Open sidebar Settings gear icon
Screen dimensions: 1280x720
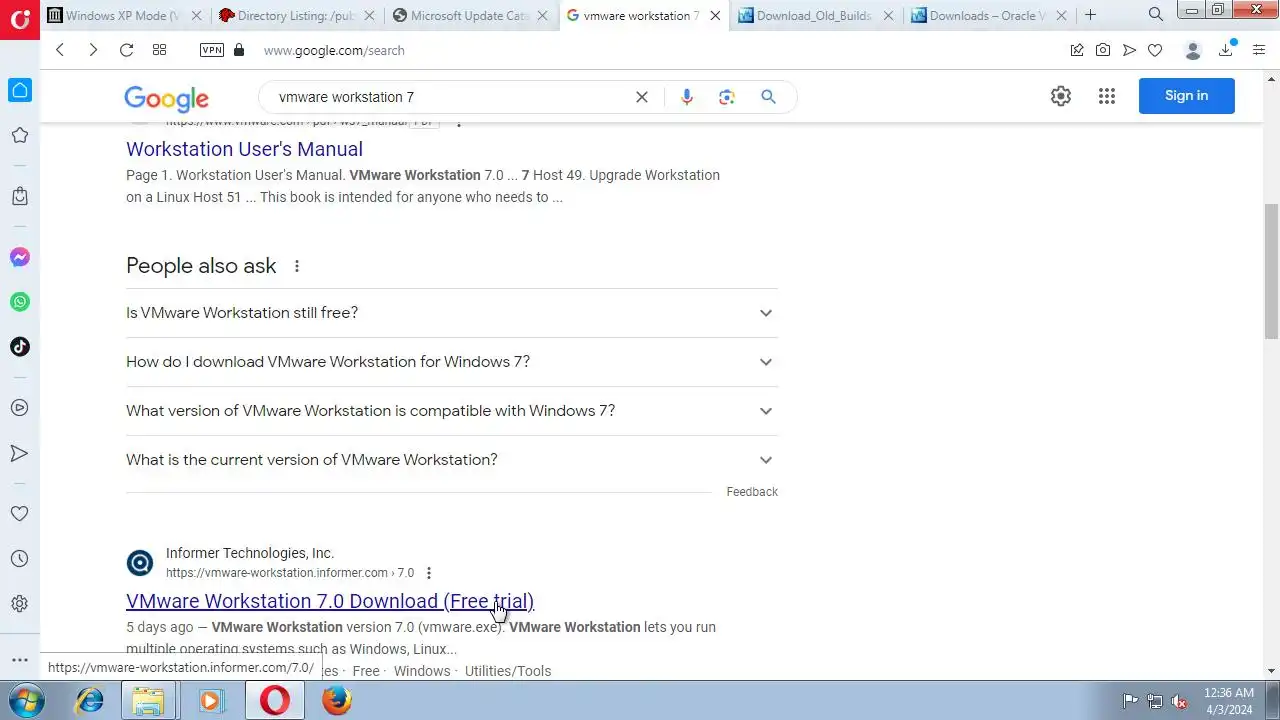(x=20, y=604)
